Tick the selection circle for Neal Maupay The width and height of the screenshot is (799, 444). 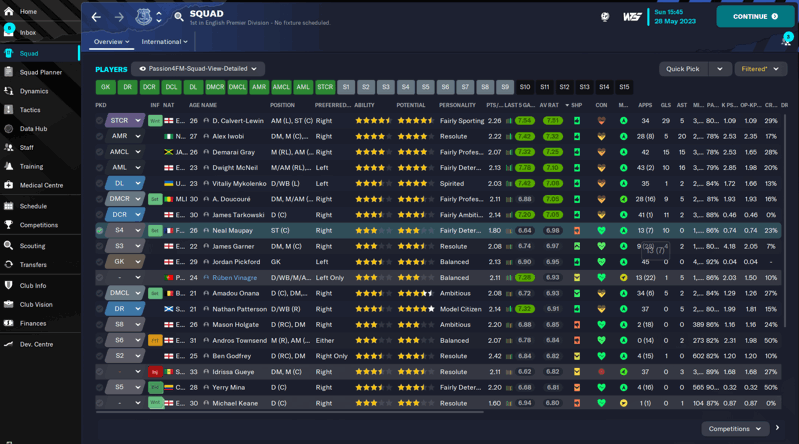100,230
